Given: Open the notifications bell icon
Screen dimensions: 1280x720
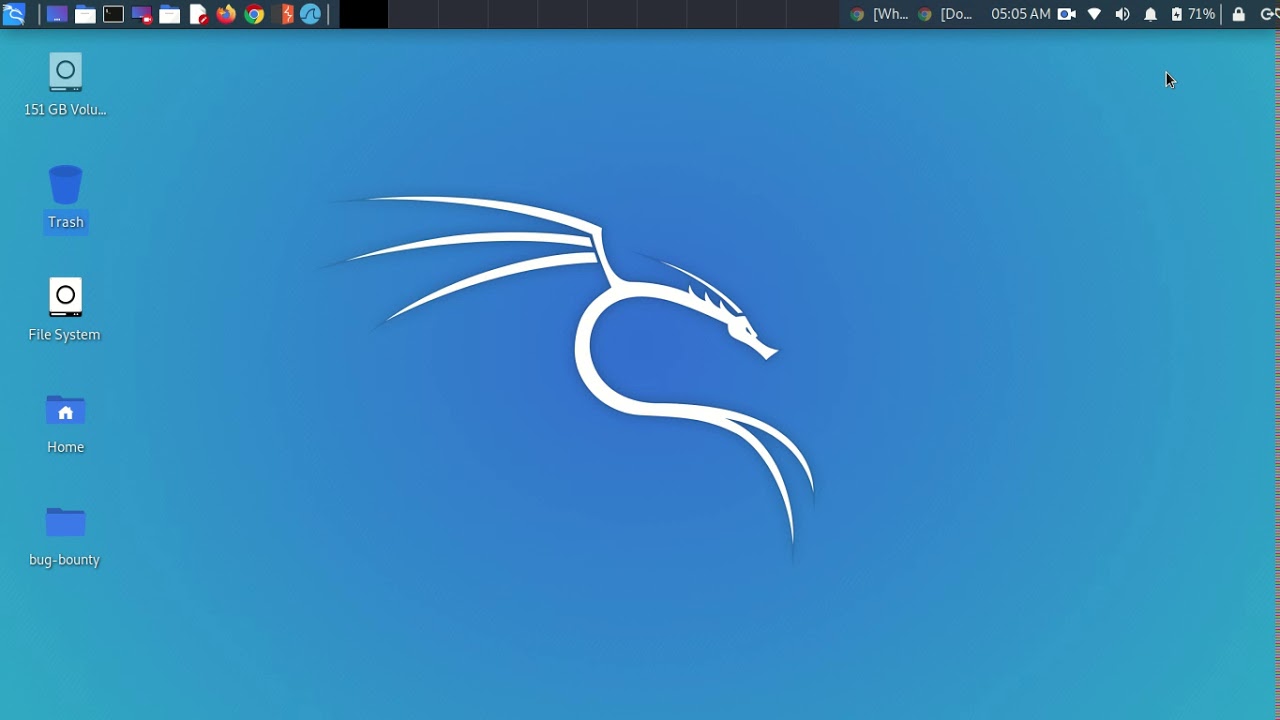Looking at the screenshot, I should coord(1150,14).
